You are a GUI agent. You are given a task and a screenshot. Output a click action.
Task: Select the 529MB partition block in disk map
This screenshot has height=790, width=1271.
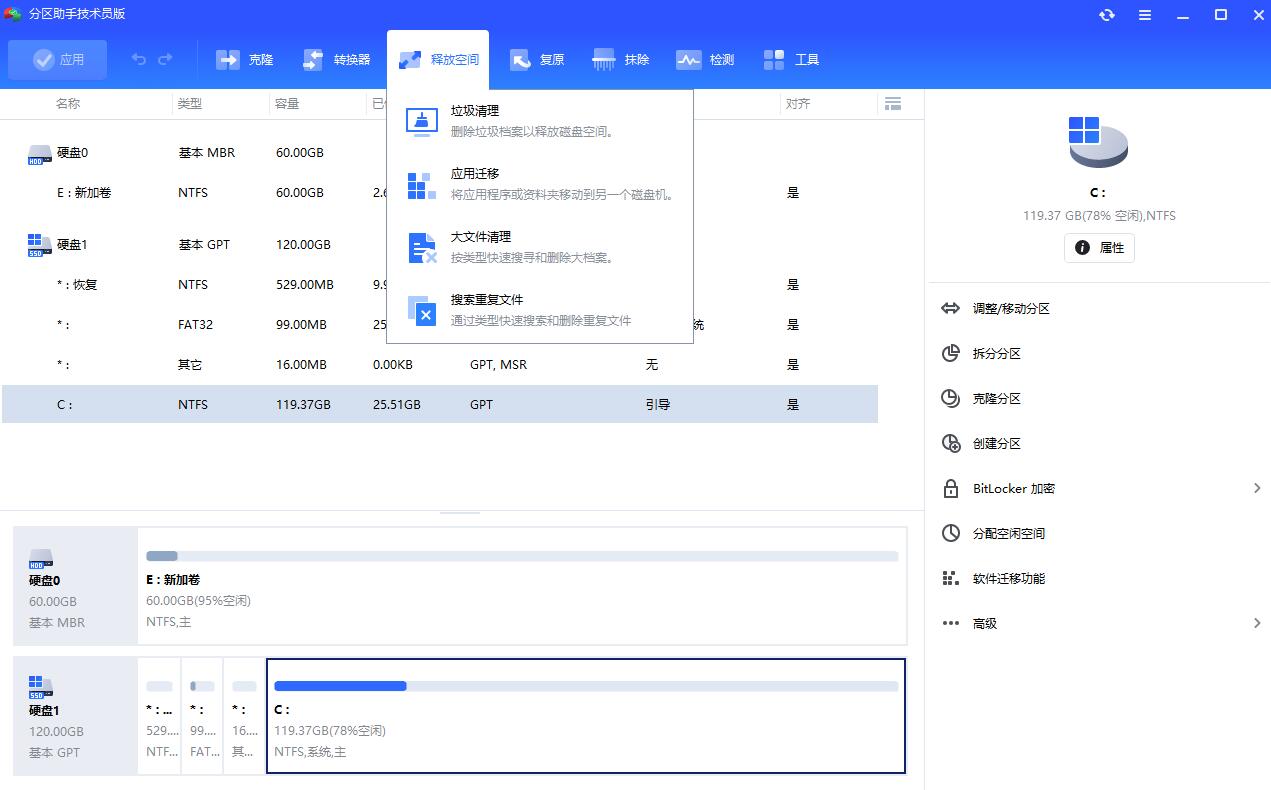click(159, 716)
